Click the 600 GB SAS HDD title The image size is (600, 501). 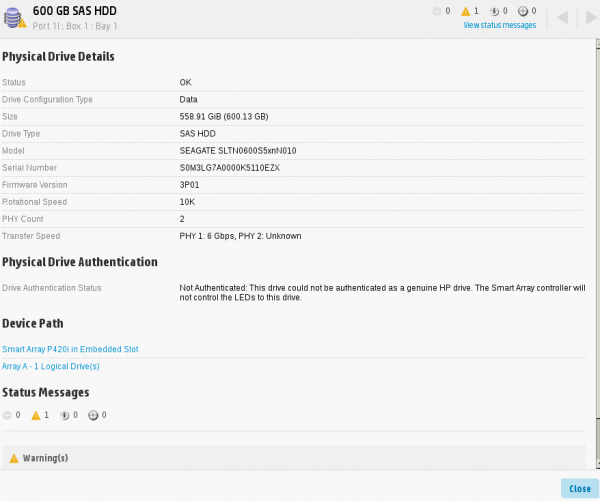pos(74,10)
